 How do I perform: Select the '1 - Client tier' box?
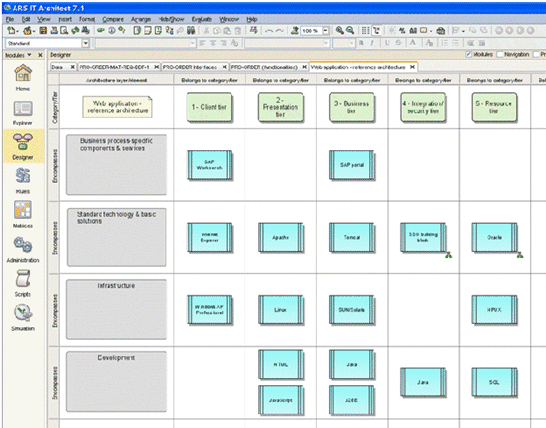(209, 107)
